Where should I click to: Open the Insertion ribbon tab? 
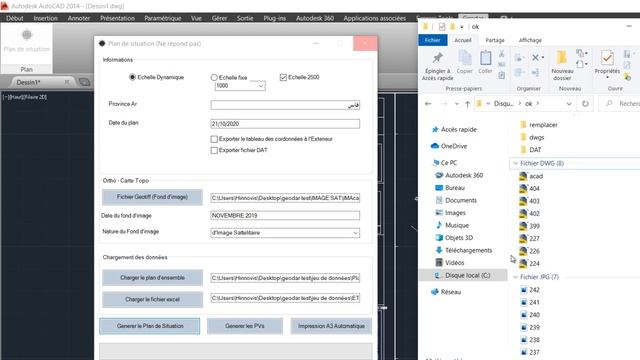(x=45, y=18)
